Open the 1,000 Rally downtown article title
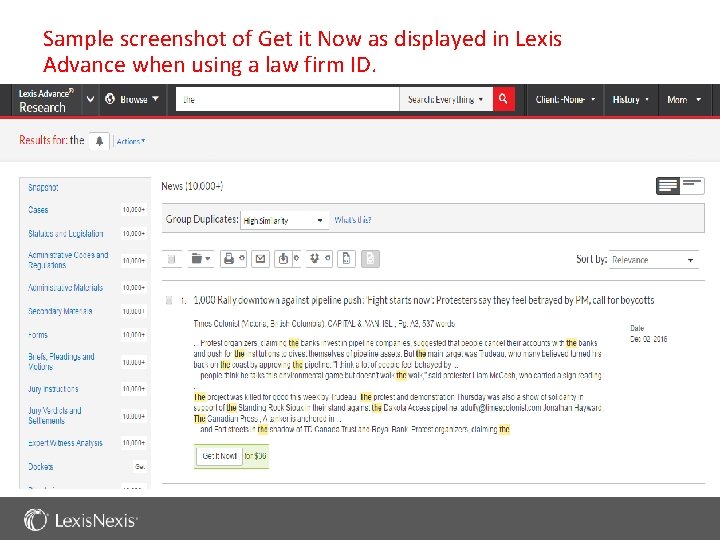720x540 pixels. click(423, 300)
